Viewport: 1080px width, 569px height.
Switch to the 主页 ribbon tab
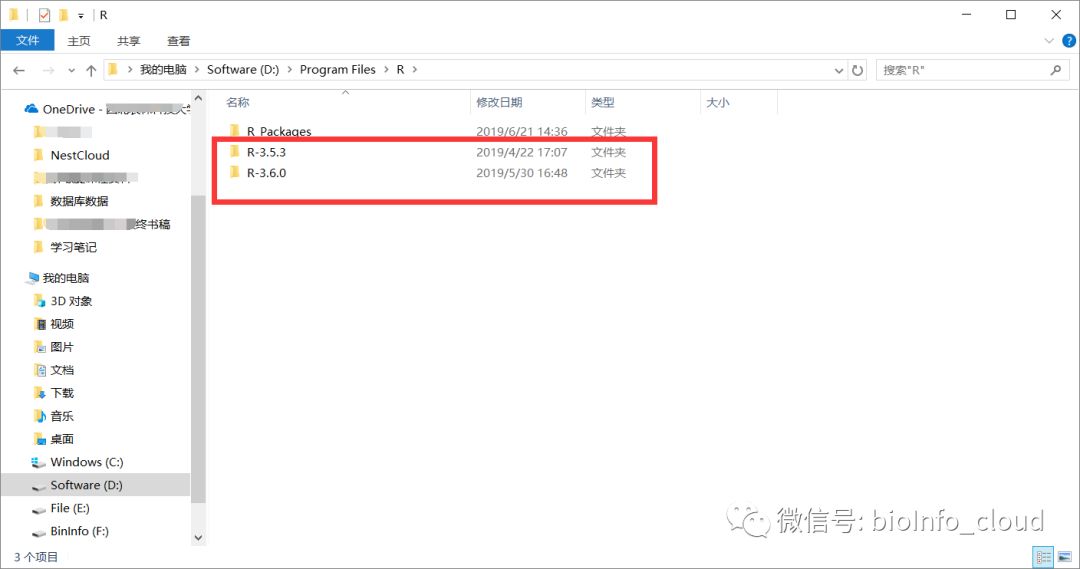point(79,41)
